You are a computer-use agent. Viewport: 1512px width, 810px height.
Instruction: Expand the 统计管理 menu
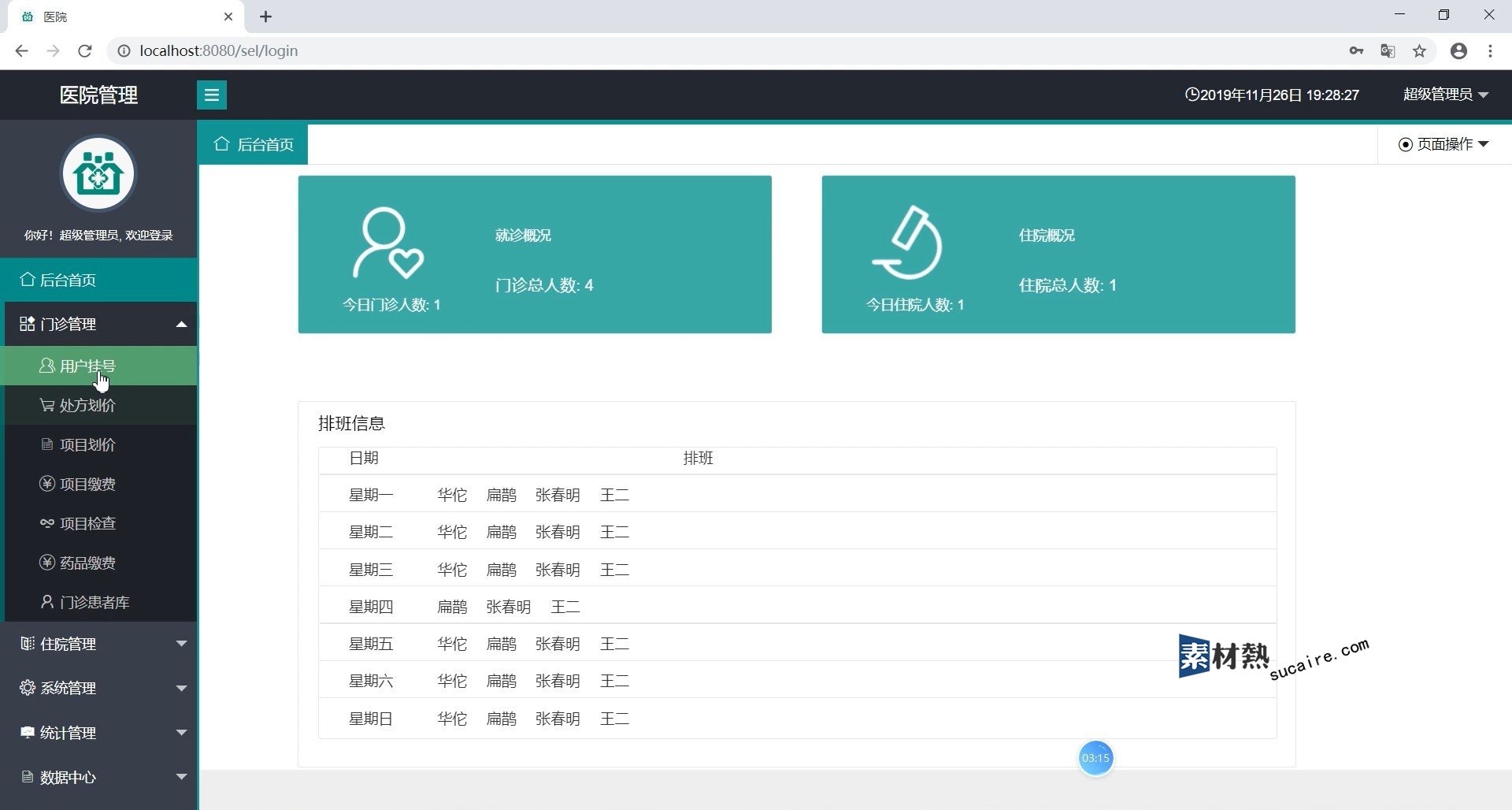(x=98, y=733)
